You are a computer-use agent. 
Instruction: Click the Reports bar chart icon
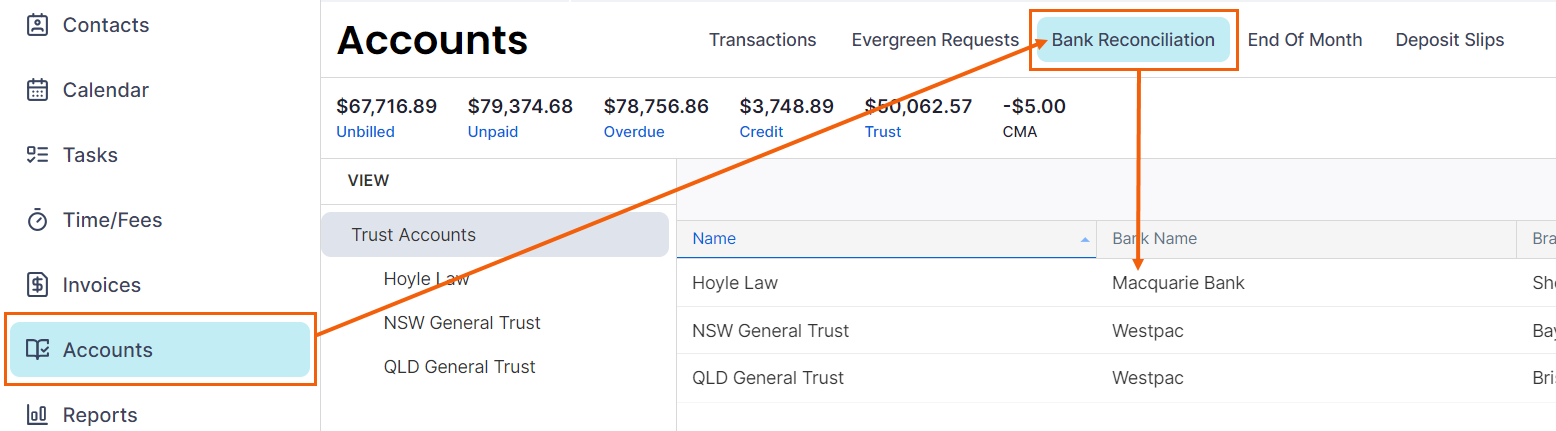click(37, 414)
